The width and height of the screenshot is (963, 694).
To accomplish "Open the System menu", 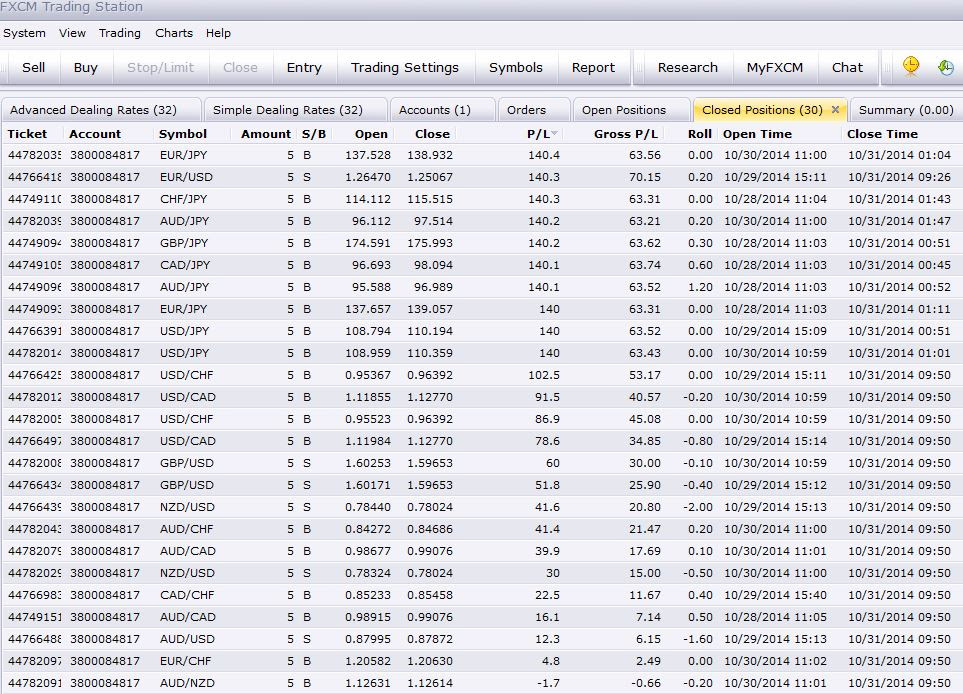I will pos(25,33).
